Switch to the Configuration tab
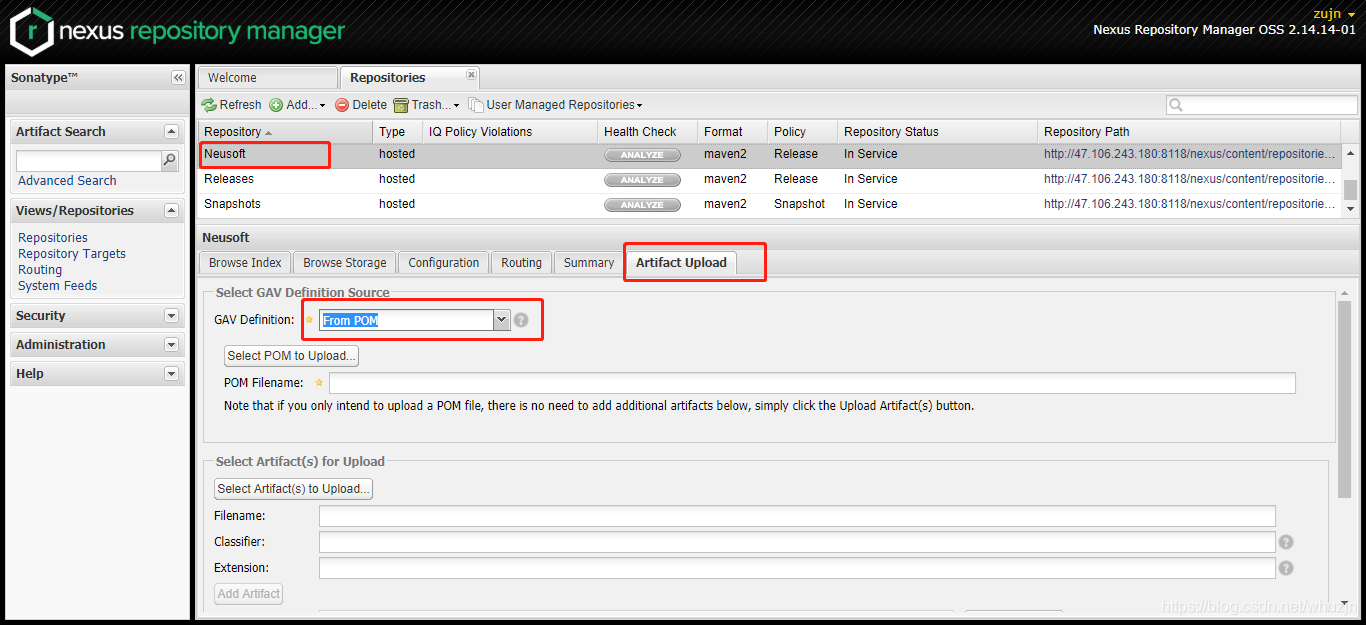1366x625 pixels. coord(444,263)
